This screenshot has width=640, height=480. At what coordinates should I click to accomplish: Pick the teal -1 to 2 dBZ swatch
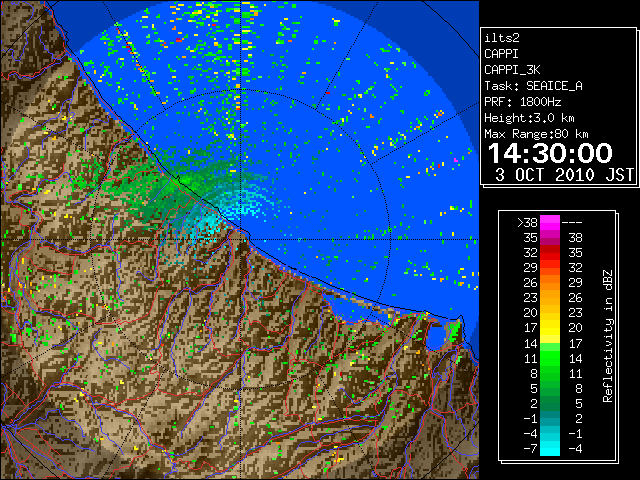(550, 418)
